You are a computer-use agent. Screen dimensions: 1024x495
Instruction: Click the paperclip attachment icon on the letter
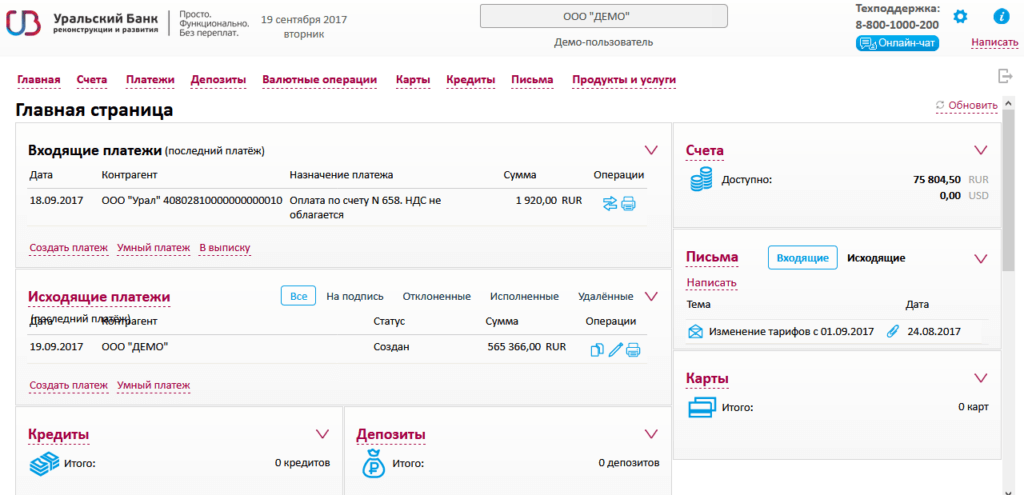coord(893,332)
